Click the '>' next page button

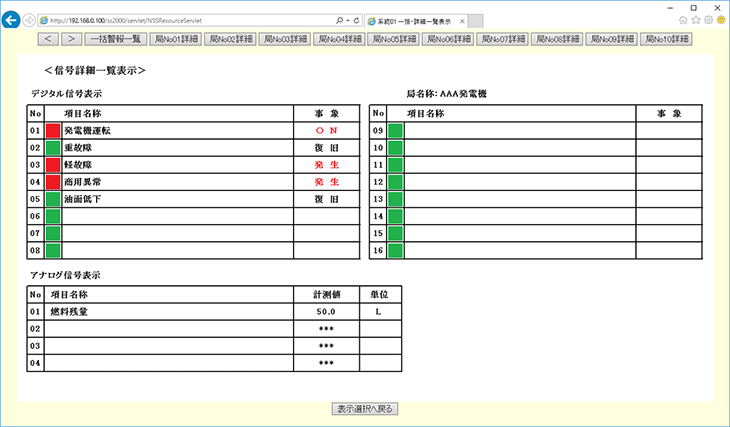(x=71, y=39)
